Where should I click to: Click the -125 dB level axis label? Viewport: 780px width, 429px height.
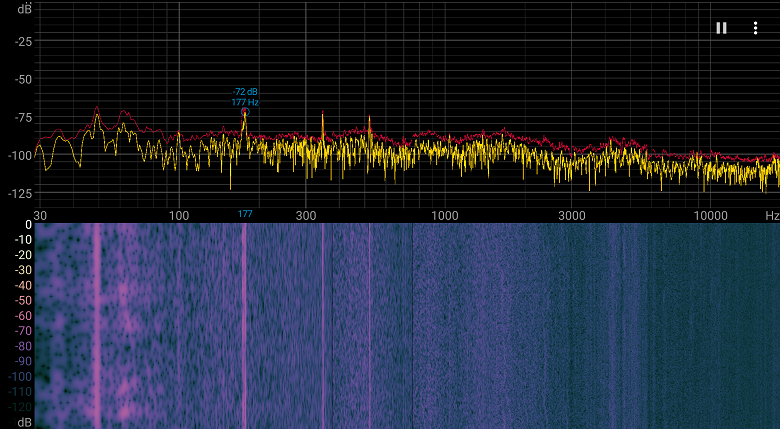[20, 193]
